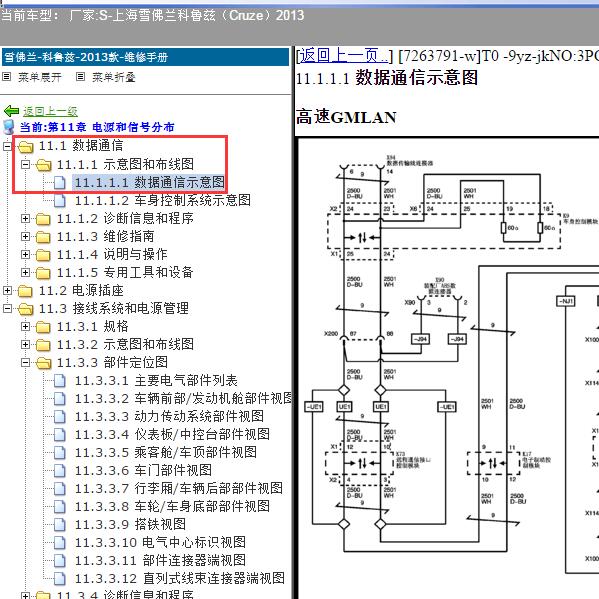The height and width of the screenshot is (599, 599).
Task: Open 11.3.3.12 直列式线束连接器端视图
Action: [180, 578]
